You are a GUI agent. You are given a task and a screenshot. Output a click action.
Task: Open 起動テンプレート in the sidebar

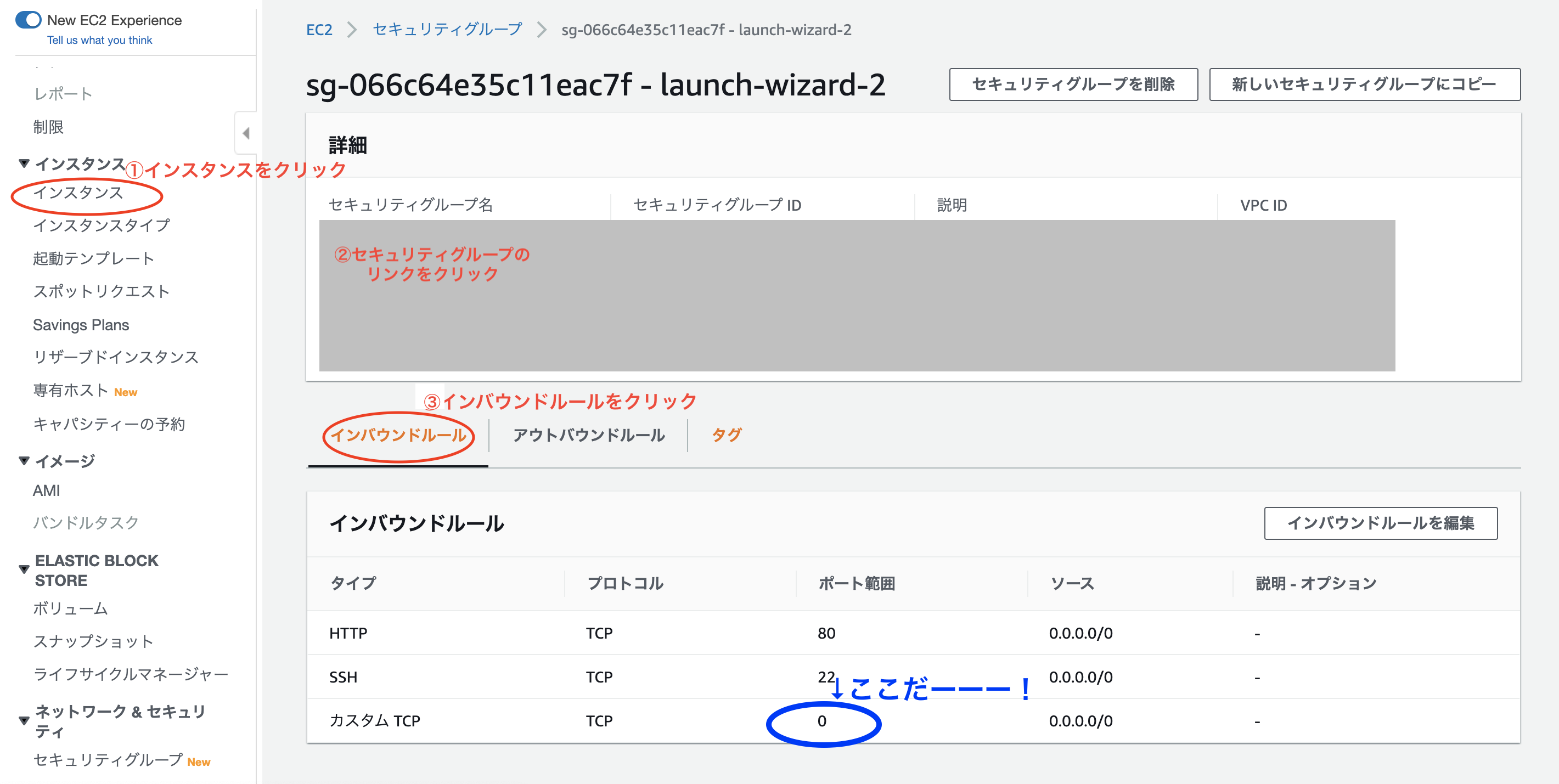click(x=94, y=258)
